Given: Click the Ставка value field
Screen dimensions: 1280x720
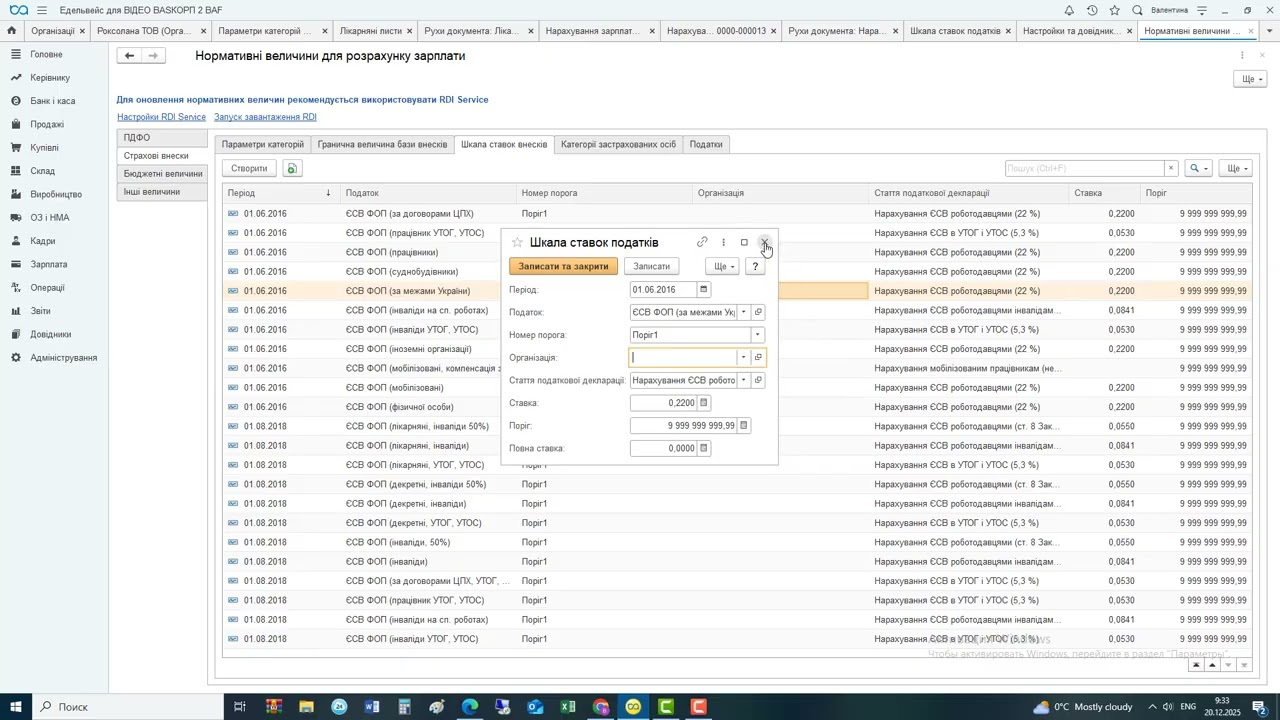Looking at the screenshot, I should point(664,403).
